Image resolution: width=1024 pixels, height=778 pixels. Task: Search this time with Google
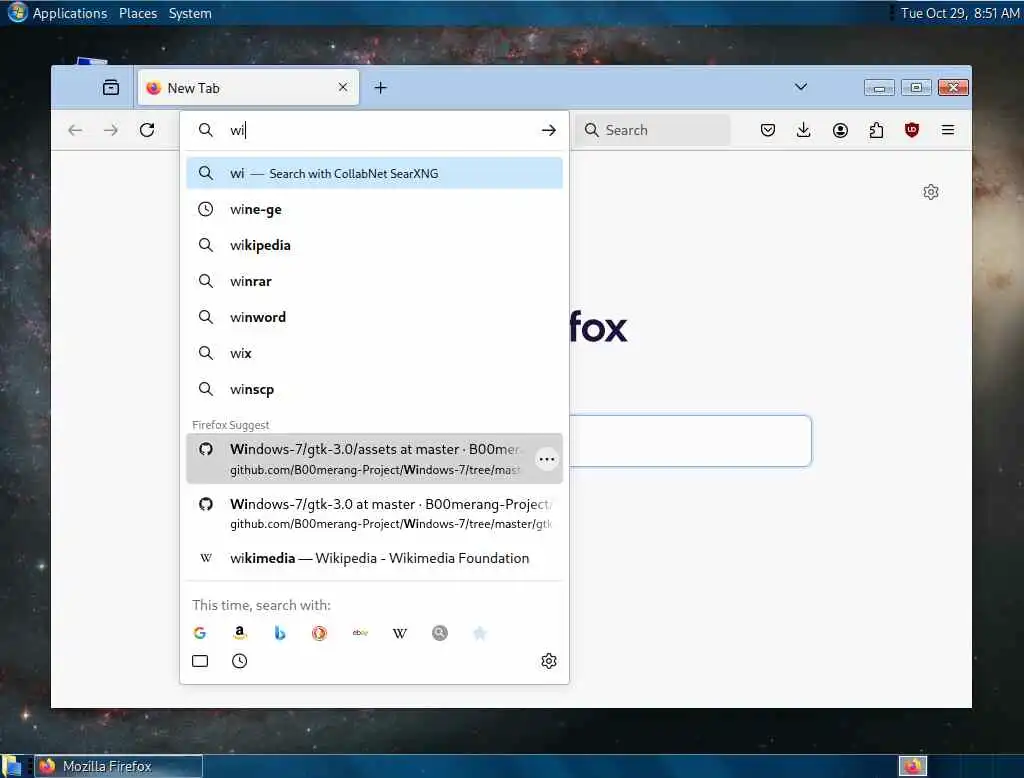click(x=200, y=633)
